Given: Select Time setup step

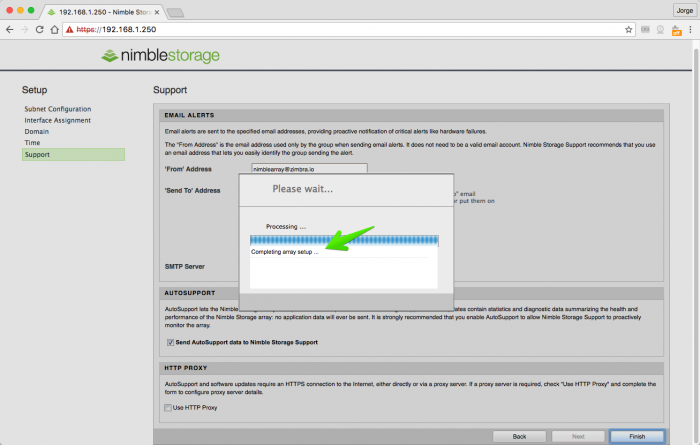Looking at the screenshot, I should (x=32, y=142).
